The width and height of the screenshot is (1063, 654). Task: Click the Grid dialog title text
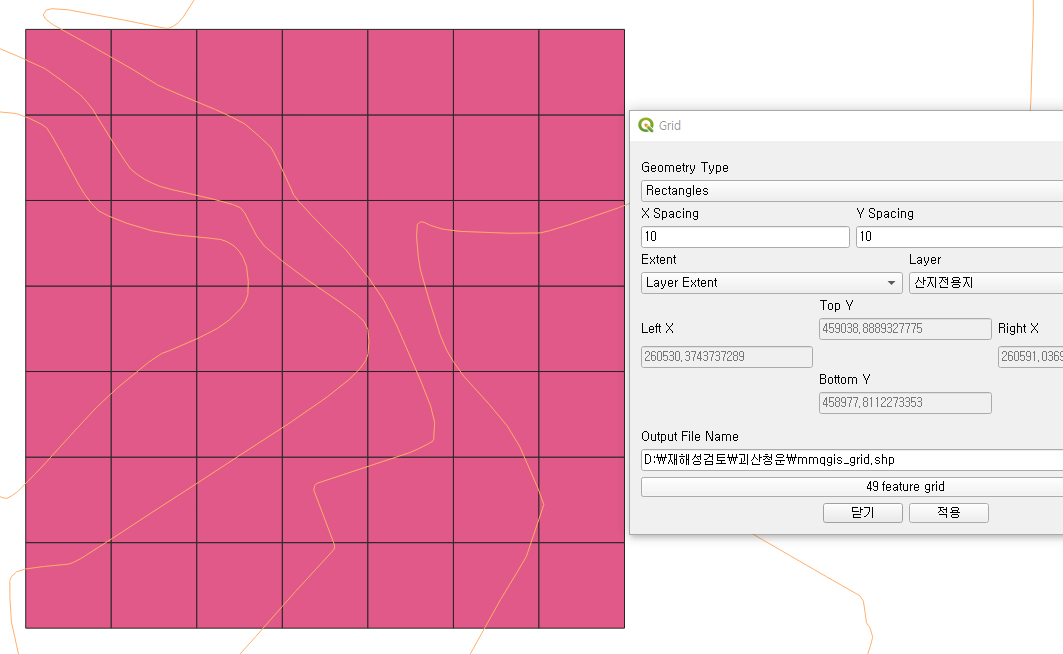point(670,125)
